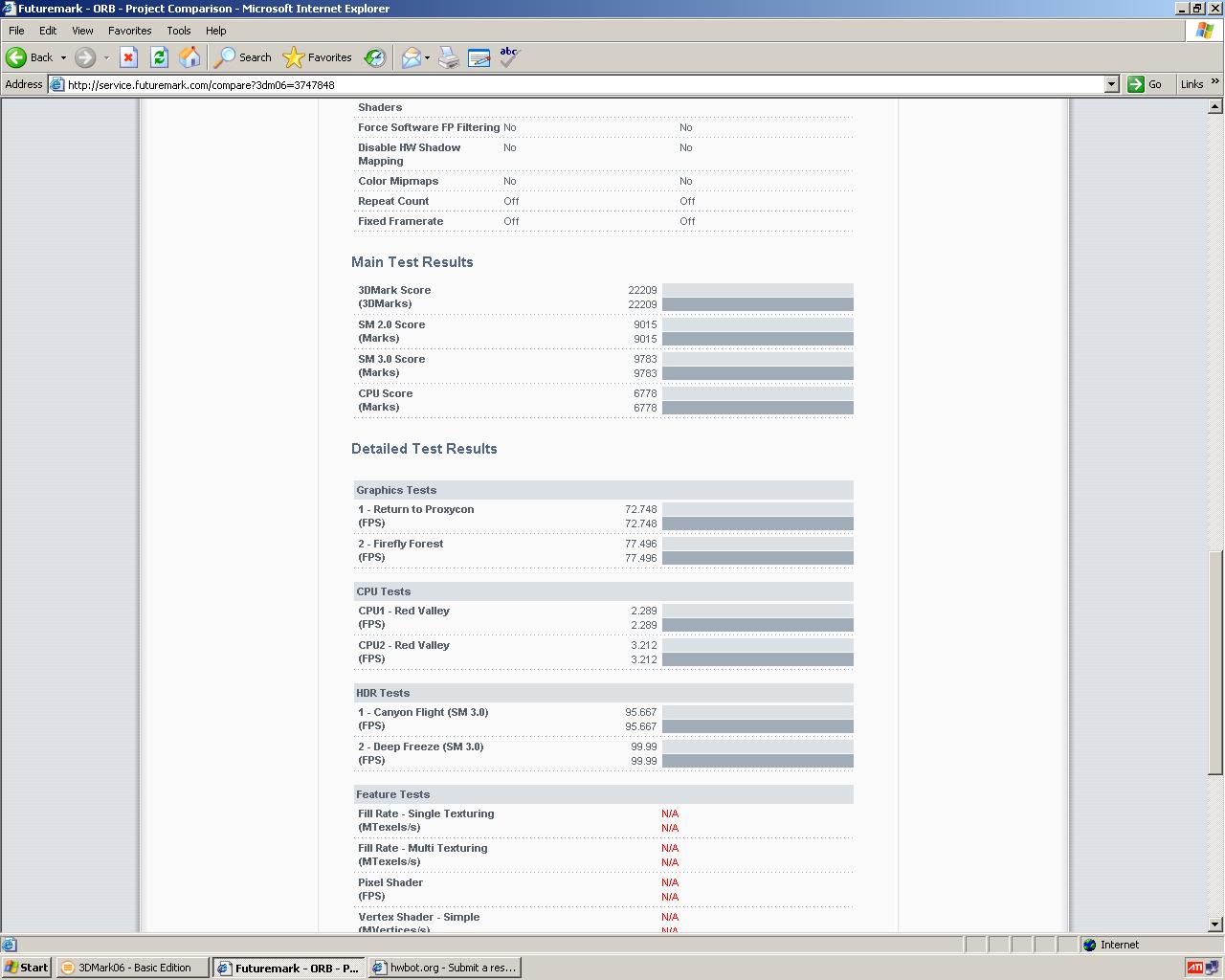Image resolution: width=1225 pixels, height=980 pixels.
Task: Click the 3DMark Score label
Action: pos(394,290)
